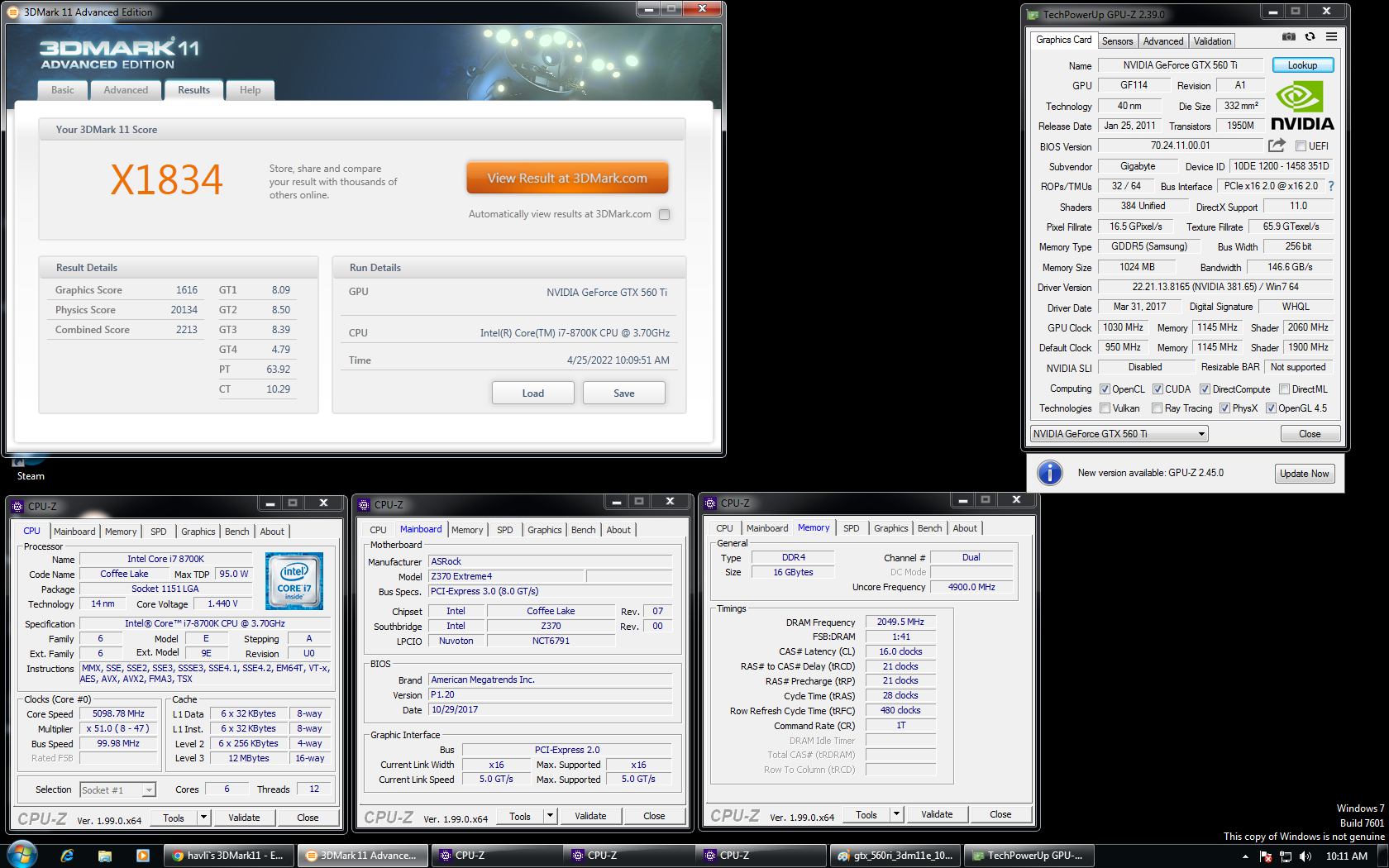Open the Help tab in 3DMark 11
The image size is (1389, 868).
[250, 90]
